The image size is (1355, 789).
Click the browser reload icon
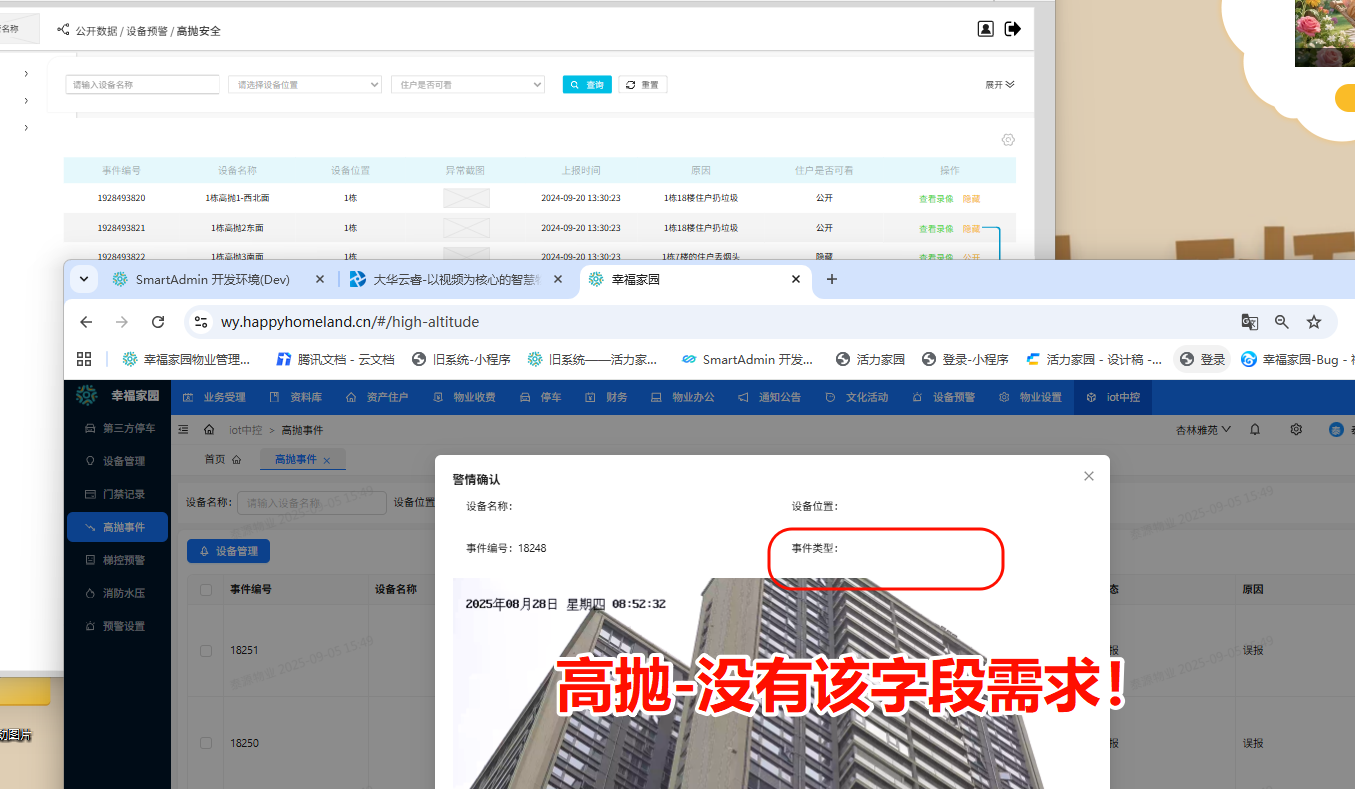pos(158,322)
